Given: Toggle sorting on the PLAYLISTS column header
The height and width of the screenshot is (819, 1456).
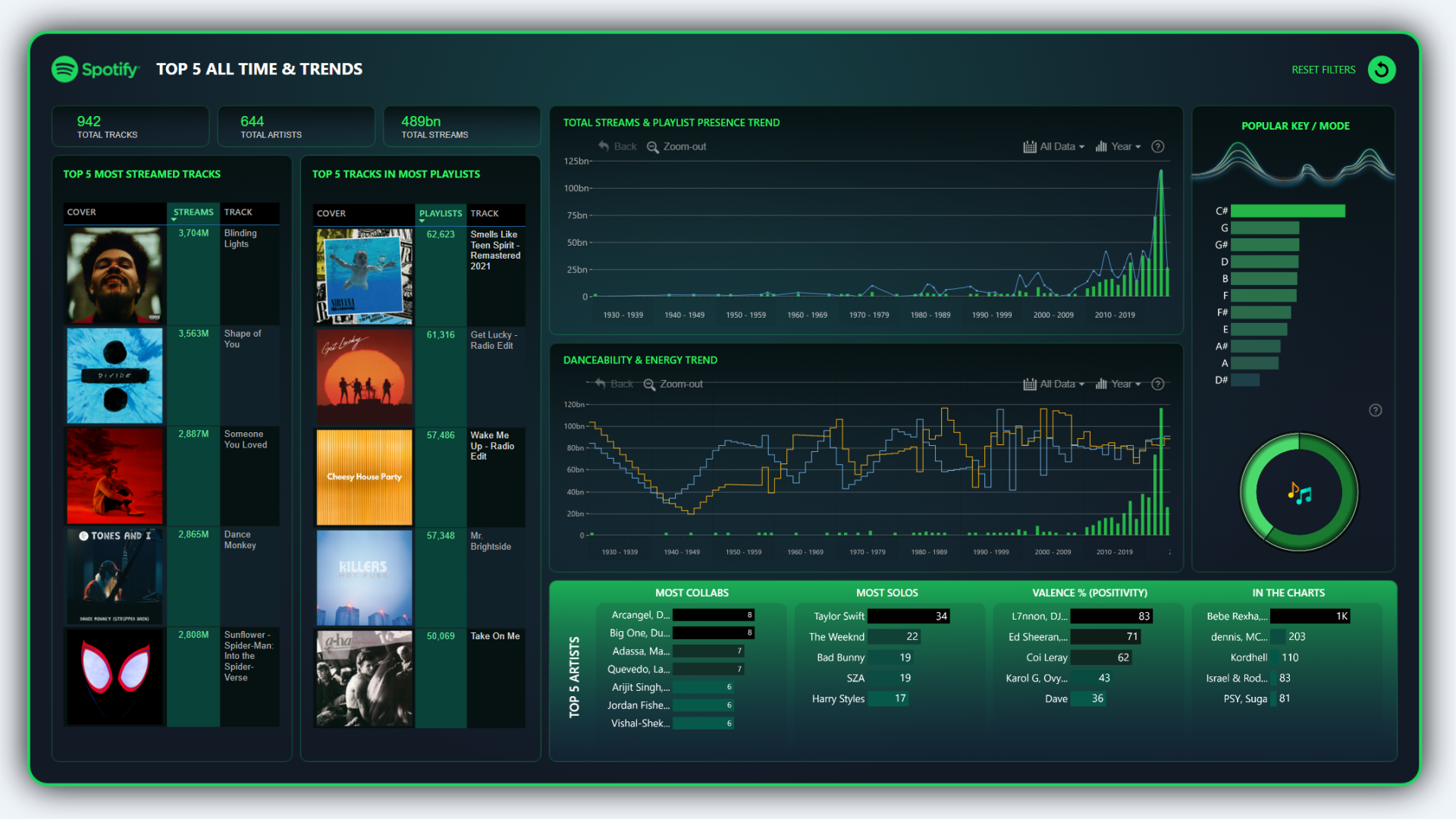Looking at the screenshot, I should click(440, 214).
